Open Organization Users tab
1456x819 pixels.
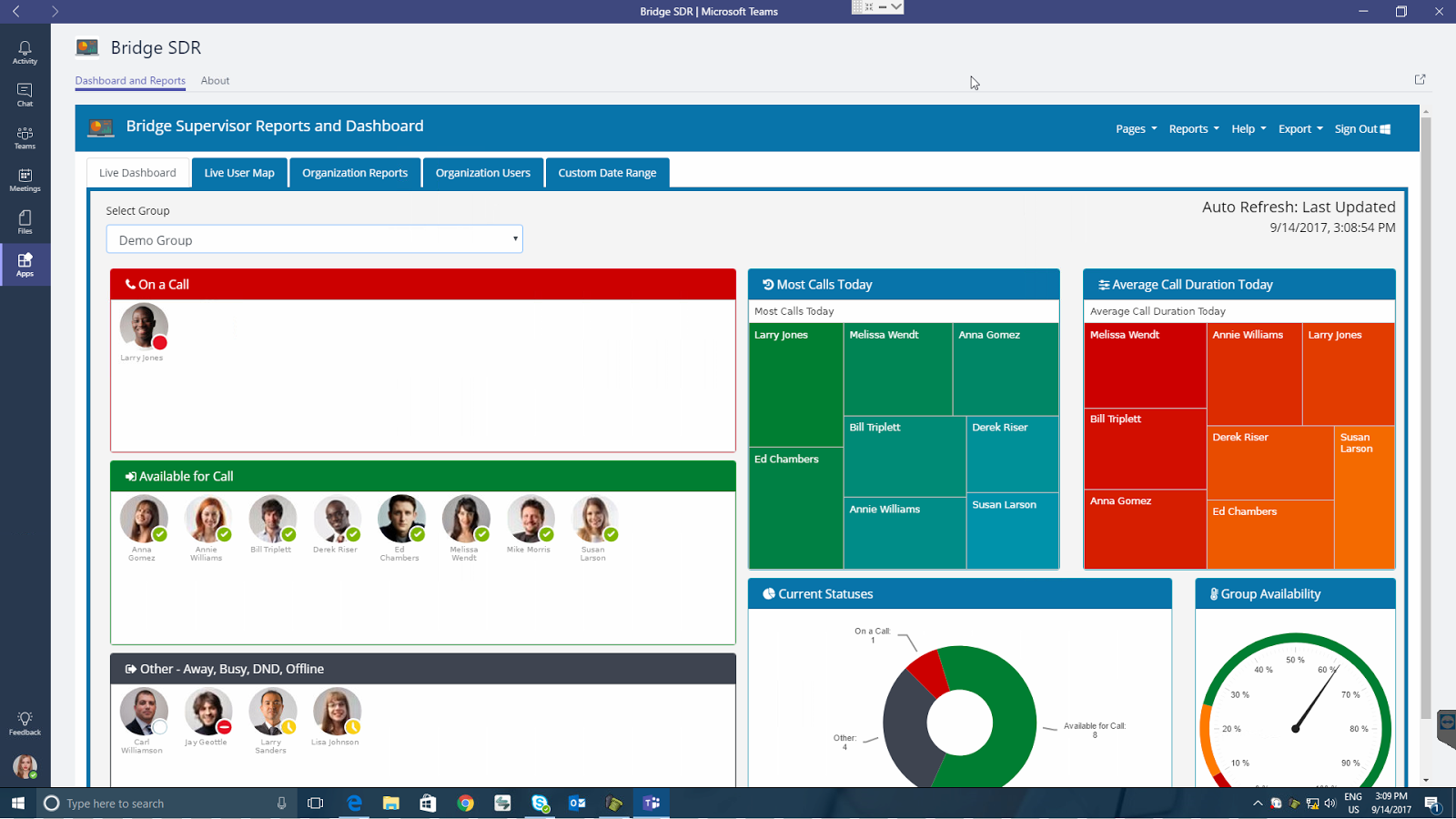click(482, 173)
